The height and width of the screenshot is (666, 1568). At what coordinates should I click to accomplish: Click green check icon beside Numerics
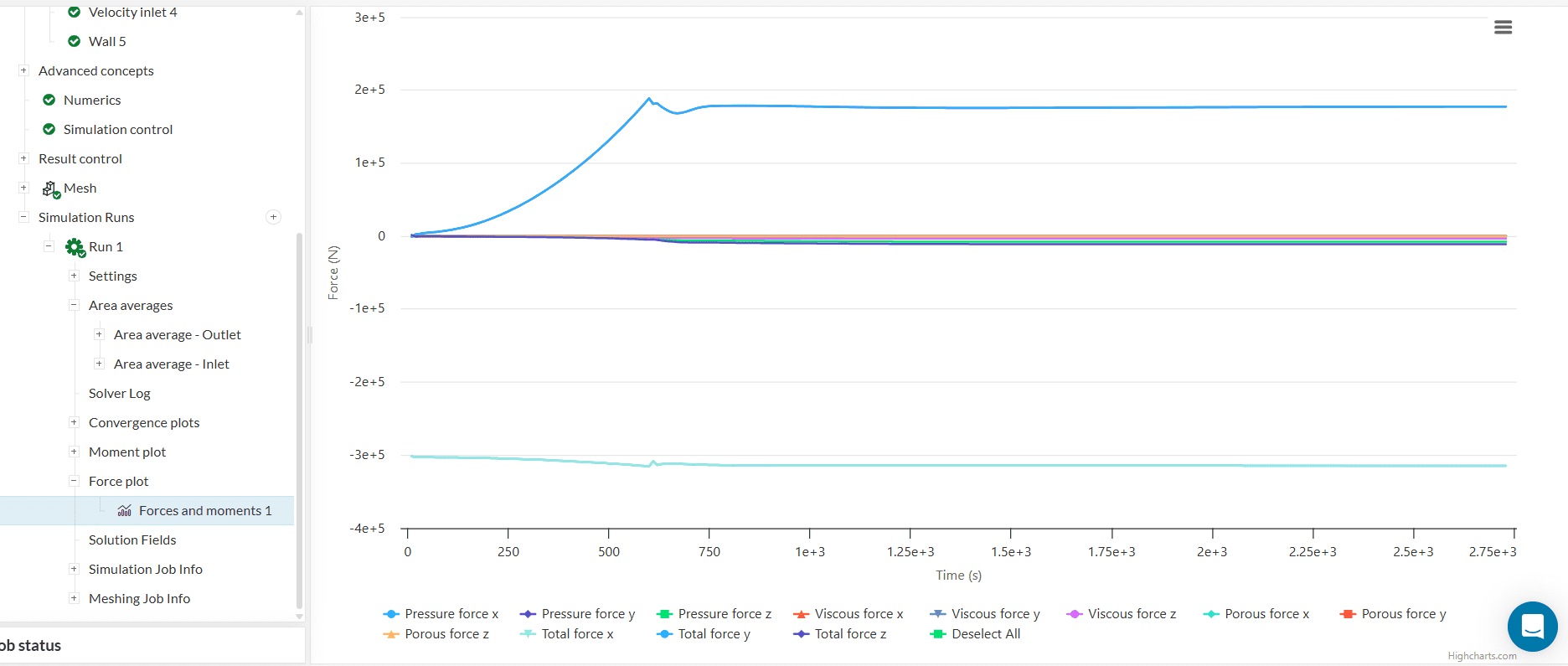point(49,101)
